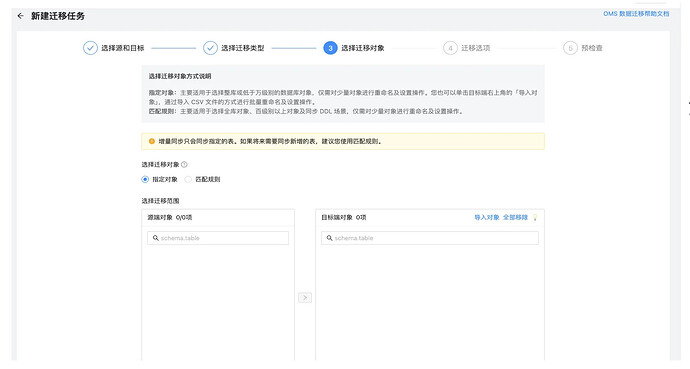Click the back arrow beside 新建迁移任务
The height and width of the screenshot is (369, 690).
click(20, 16)
